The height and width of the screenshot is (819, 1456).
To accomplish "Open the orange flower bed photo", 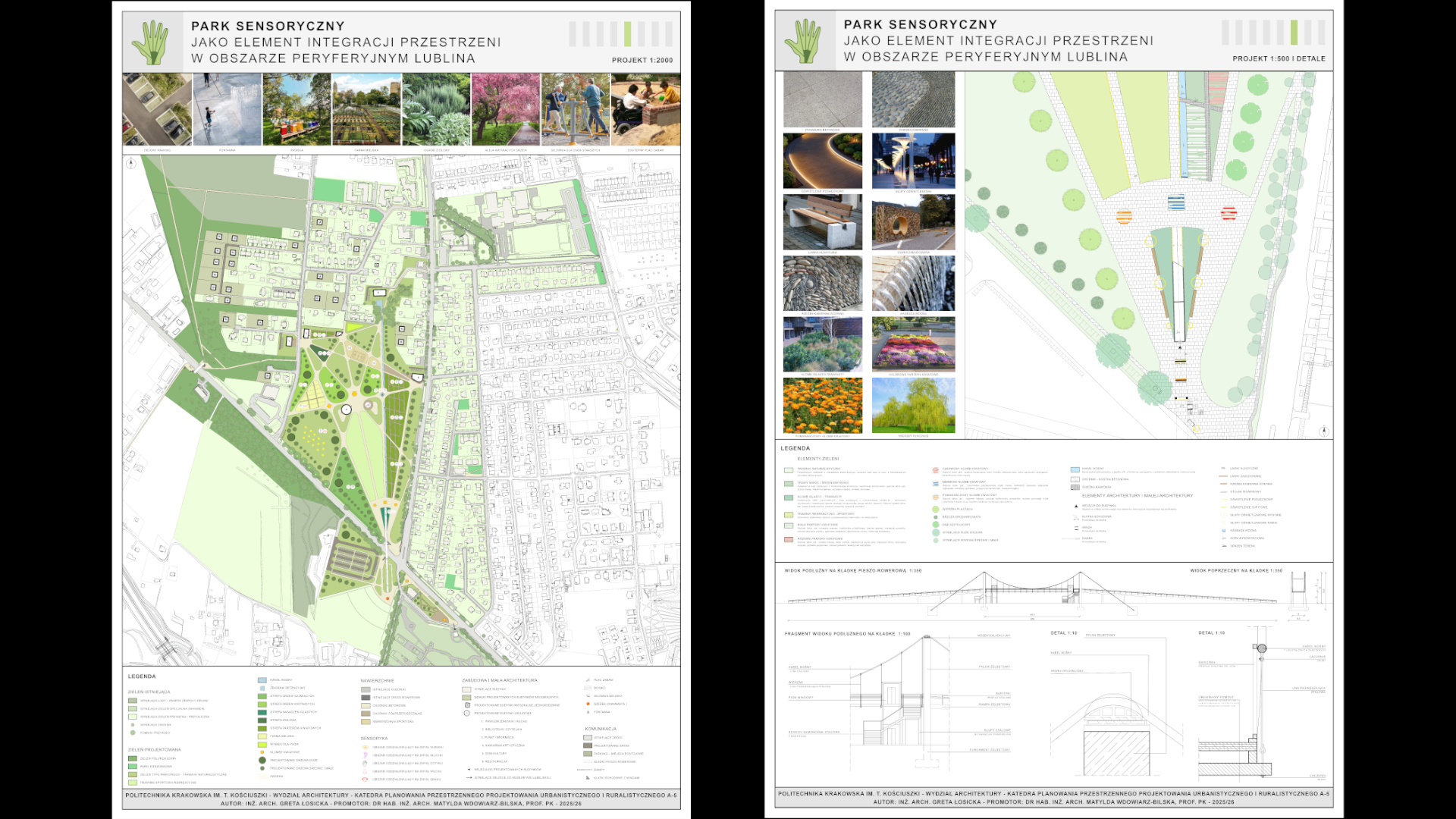I will [822, 406].
